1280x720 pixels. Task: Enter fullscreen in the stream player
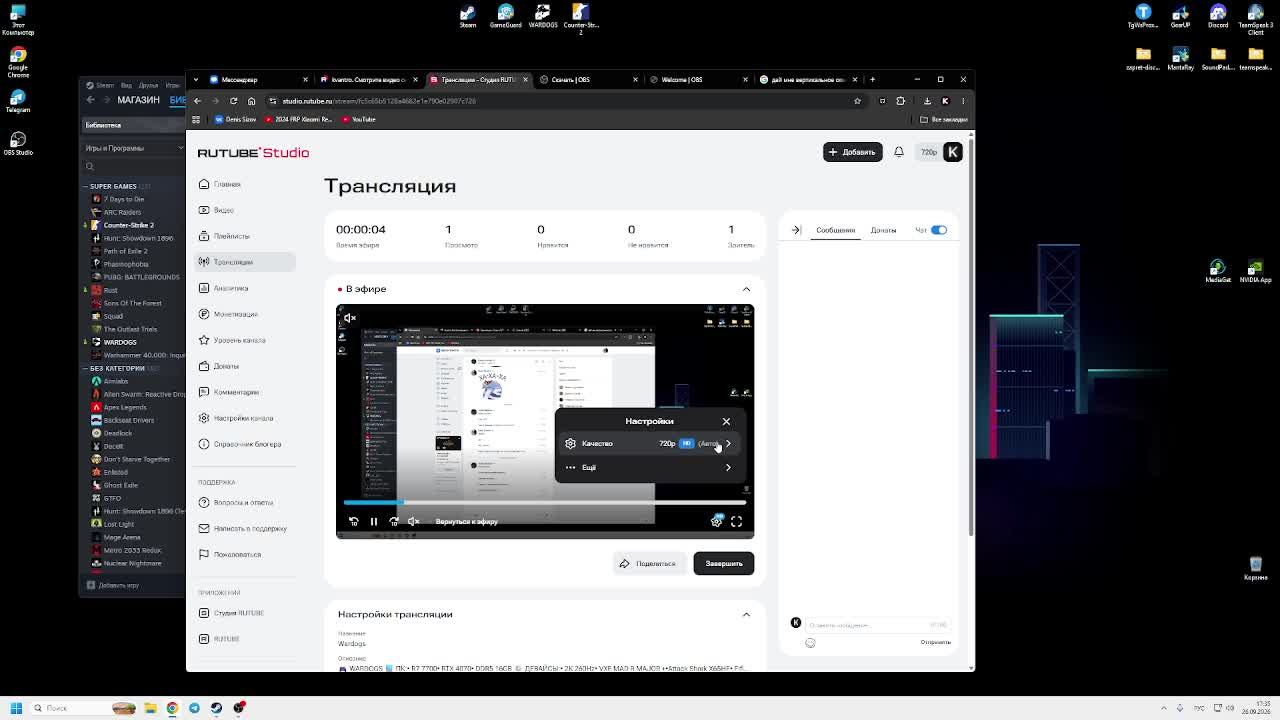click(x=737, y=521)
